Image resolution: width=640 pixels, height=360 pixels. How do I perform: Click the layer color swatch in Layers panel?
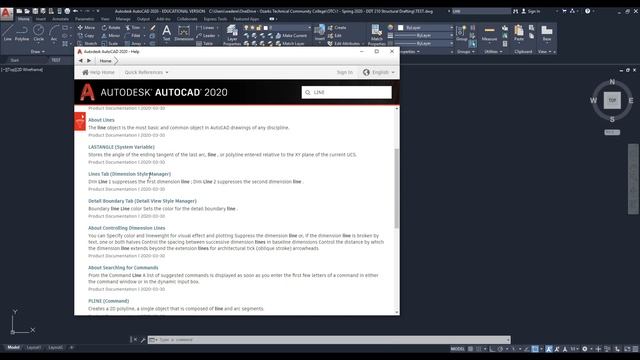[265, 28]
